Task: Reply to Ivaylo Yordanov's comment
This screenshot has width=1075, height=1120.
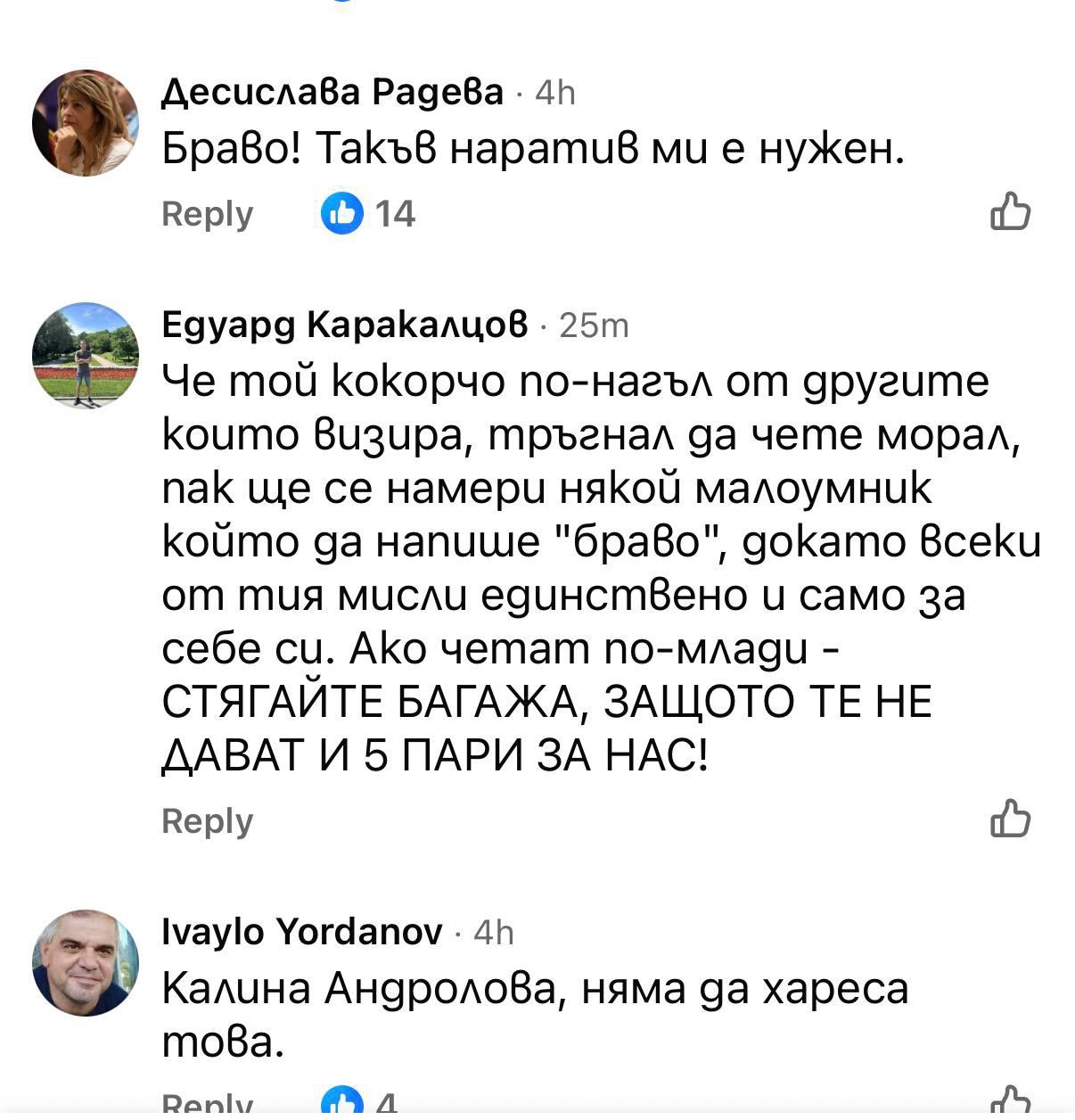Action: [207, 1106]
